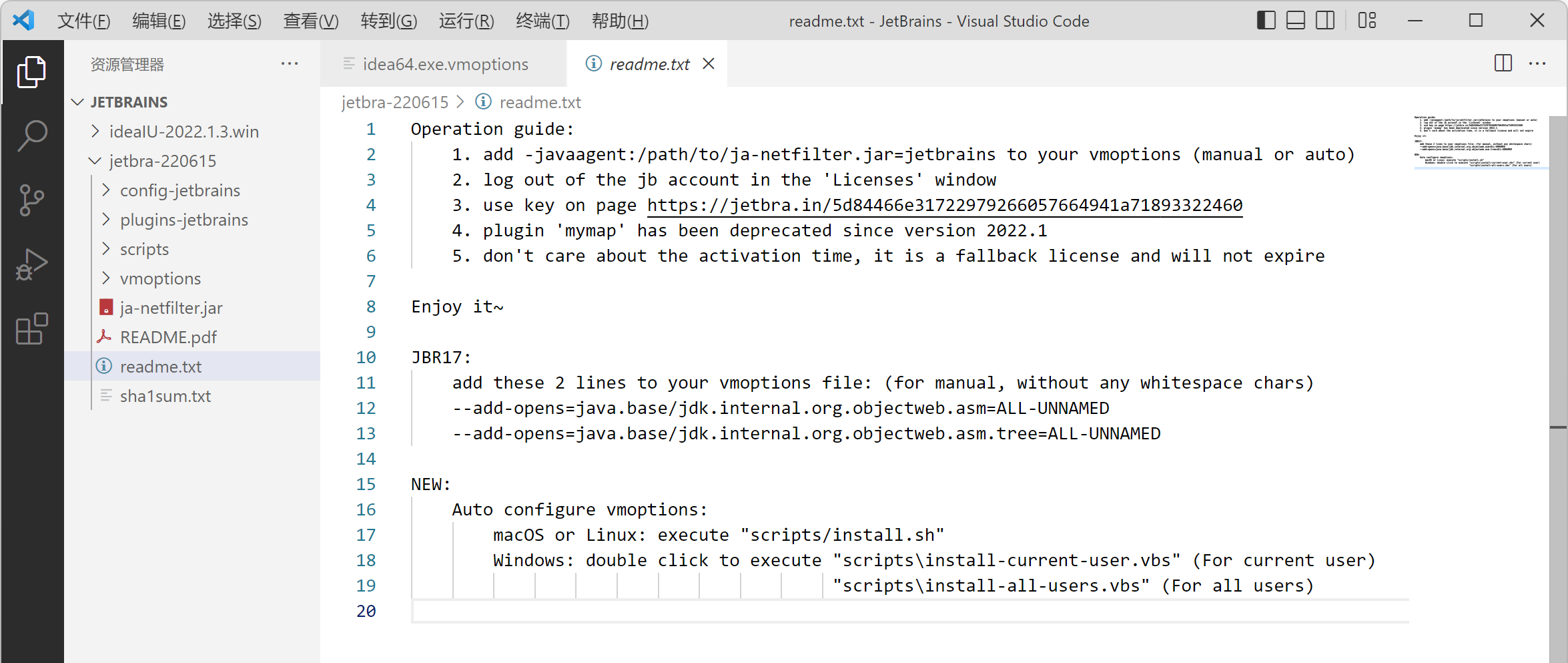Expand the scripts folder

(x=106, y=248)
